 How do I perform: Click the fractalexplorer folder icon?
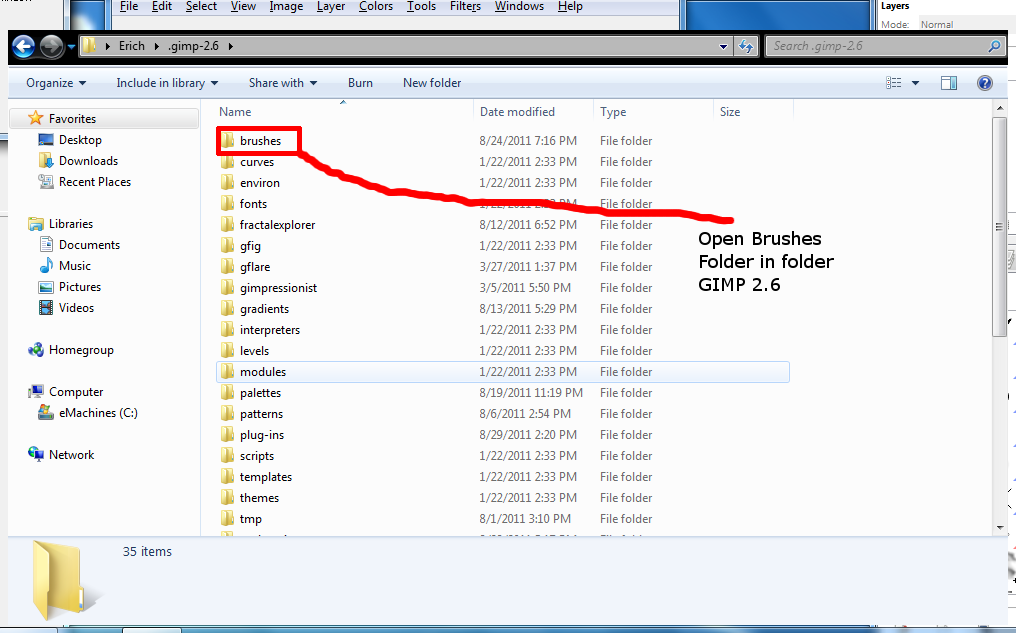pos(227,225)
